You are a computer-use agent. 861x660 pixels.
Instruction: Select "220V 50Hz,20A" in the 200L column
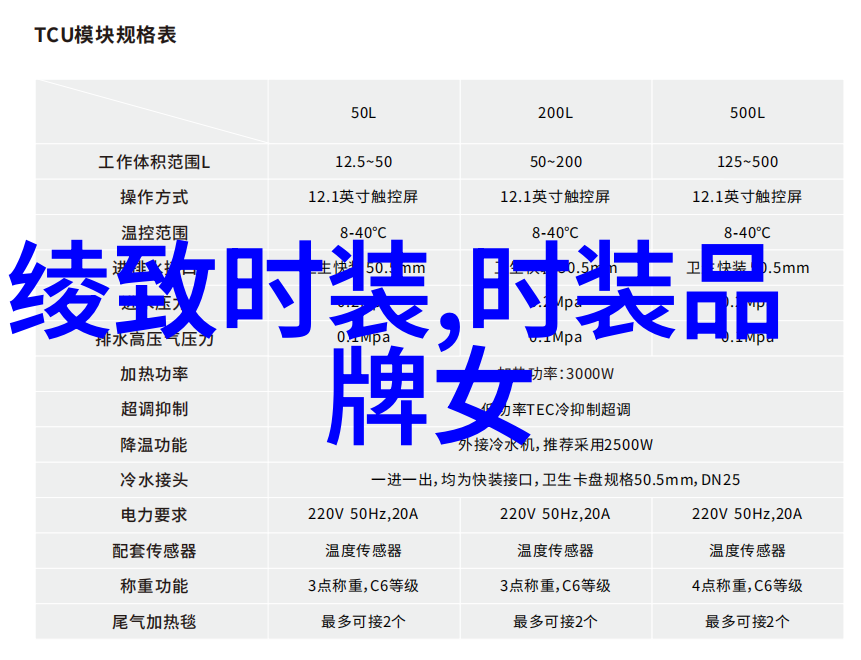pyautogui.click(x=555, y=514)
